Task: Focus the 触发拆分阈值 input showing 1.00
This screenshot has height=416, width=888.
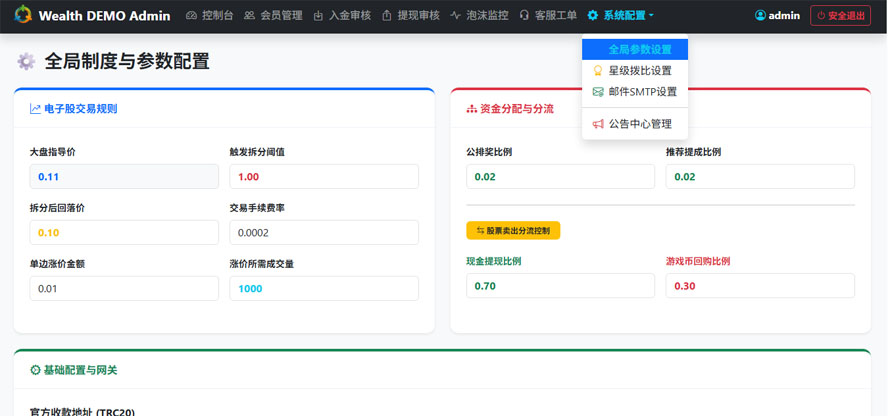Action: (324, 177)
